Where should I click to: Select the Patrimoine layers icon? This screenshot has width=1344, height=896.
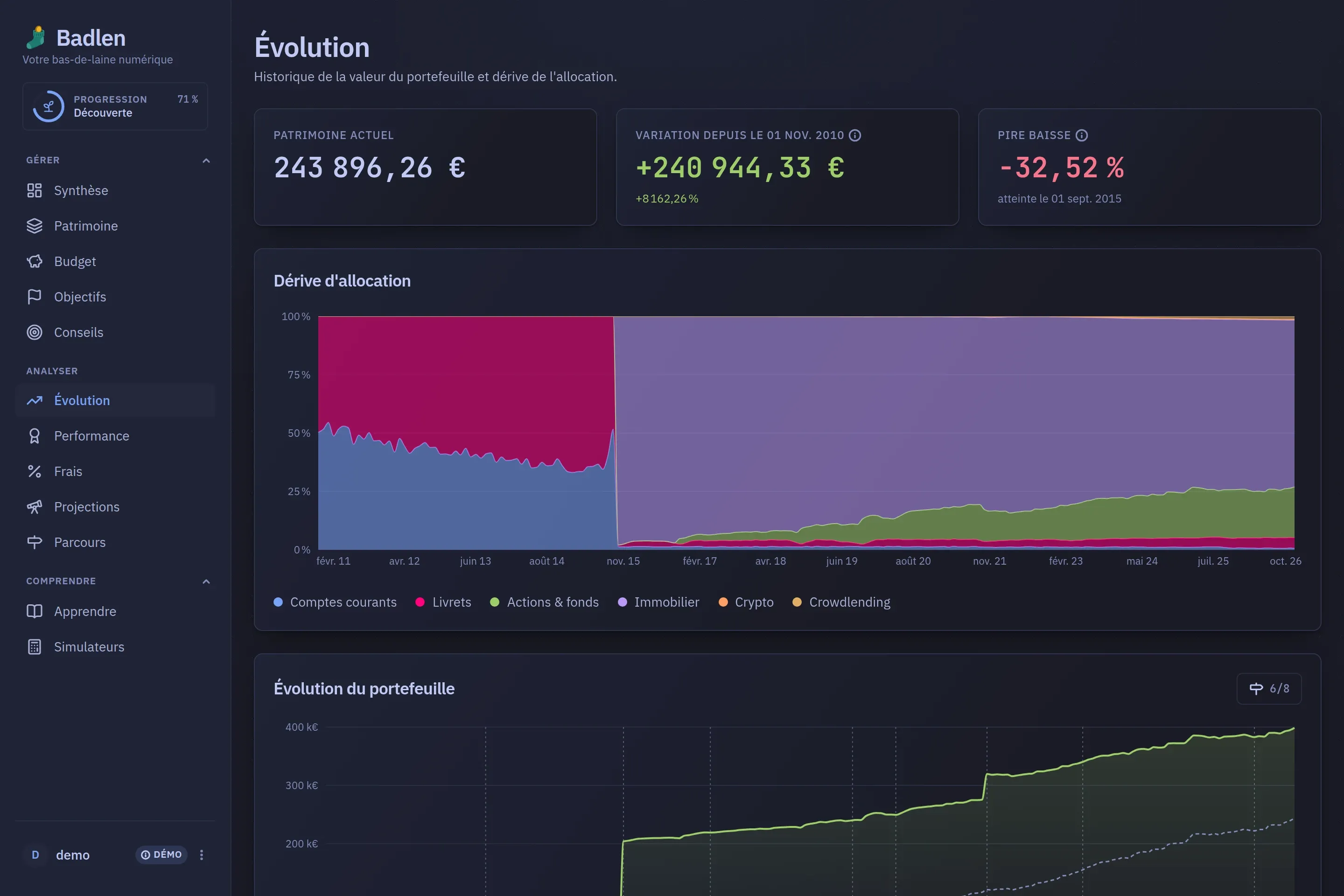click(34, 226)
